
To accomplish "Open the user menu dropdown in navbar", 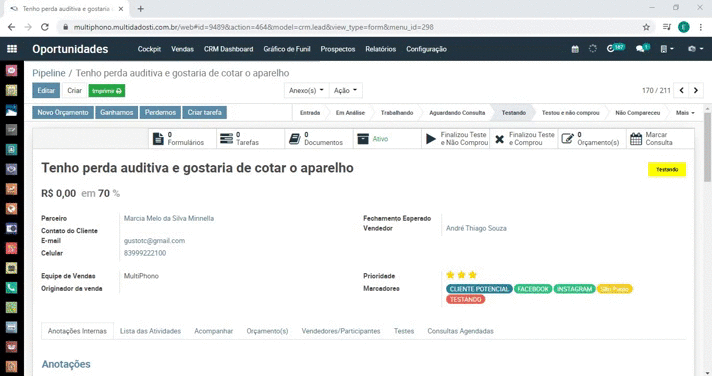I will pyautogui.click(x=695, y=49).
